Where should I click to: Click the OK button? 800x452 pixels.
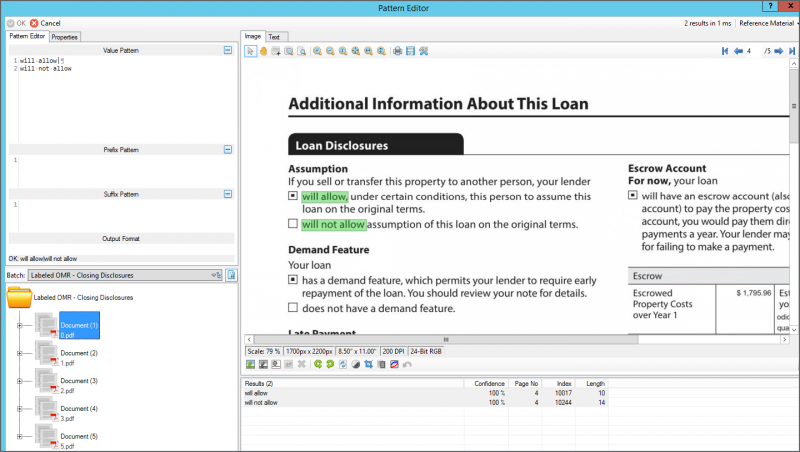[x=16, y=23]
